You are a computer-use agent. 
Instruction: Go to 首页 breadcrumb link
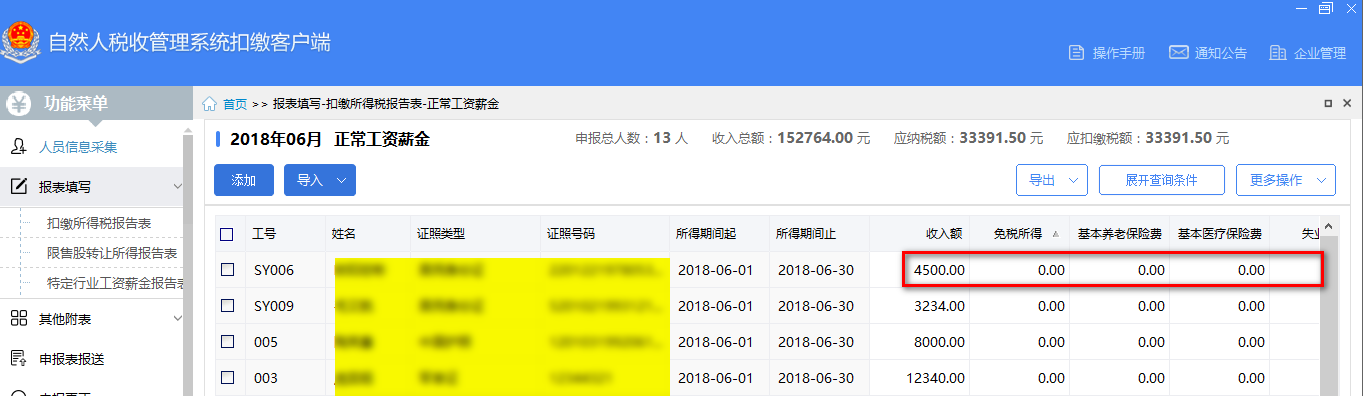click(x=235, y=104)
